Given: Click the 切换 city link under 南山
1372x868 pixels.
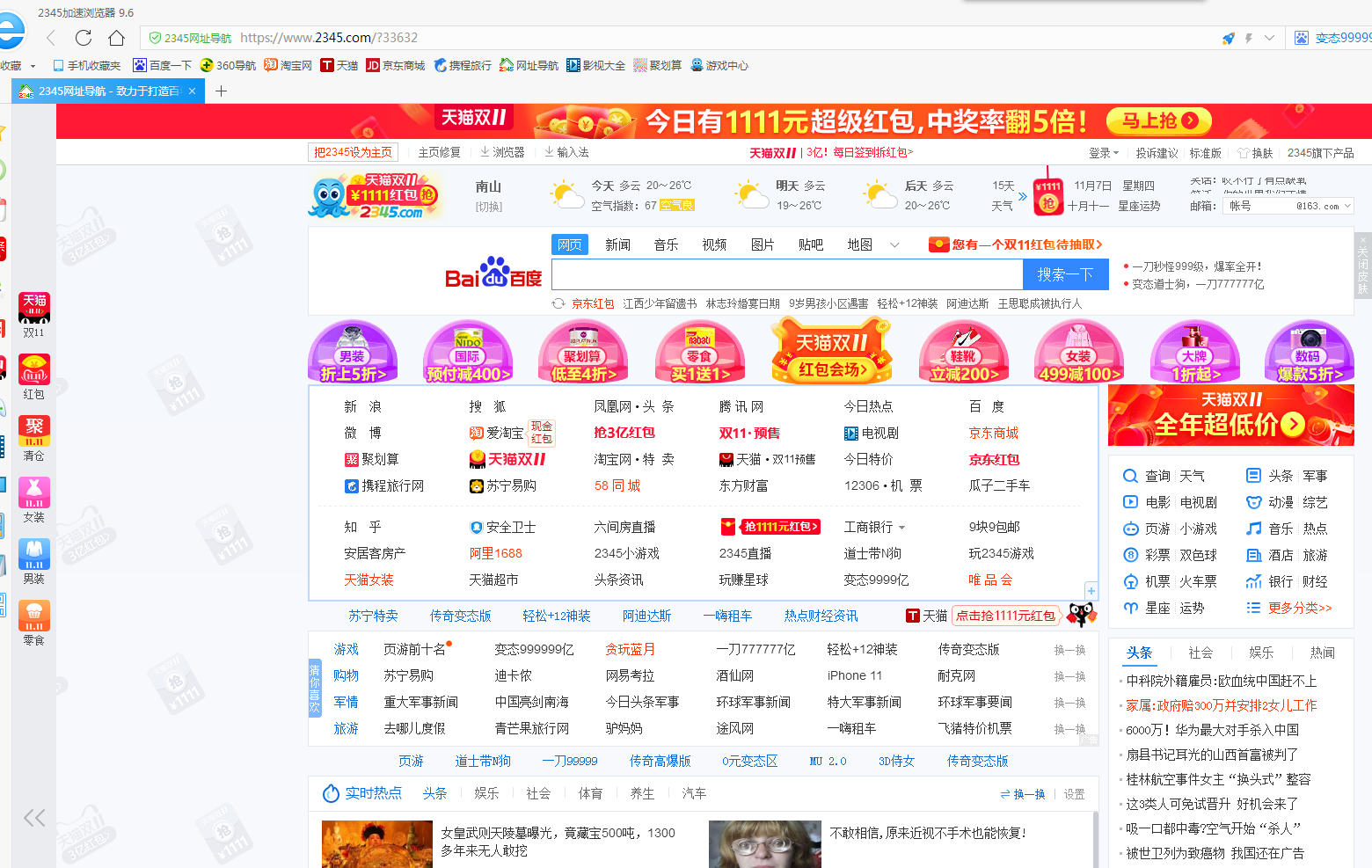Looking at the screenshot, I should [488, 207].
